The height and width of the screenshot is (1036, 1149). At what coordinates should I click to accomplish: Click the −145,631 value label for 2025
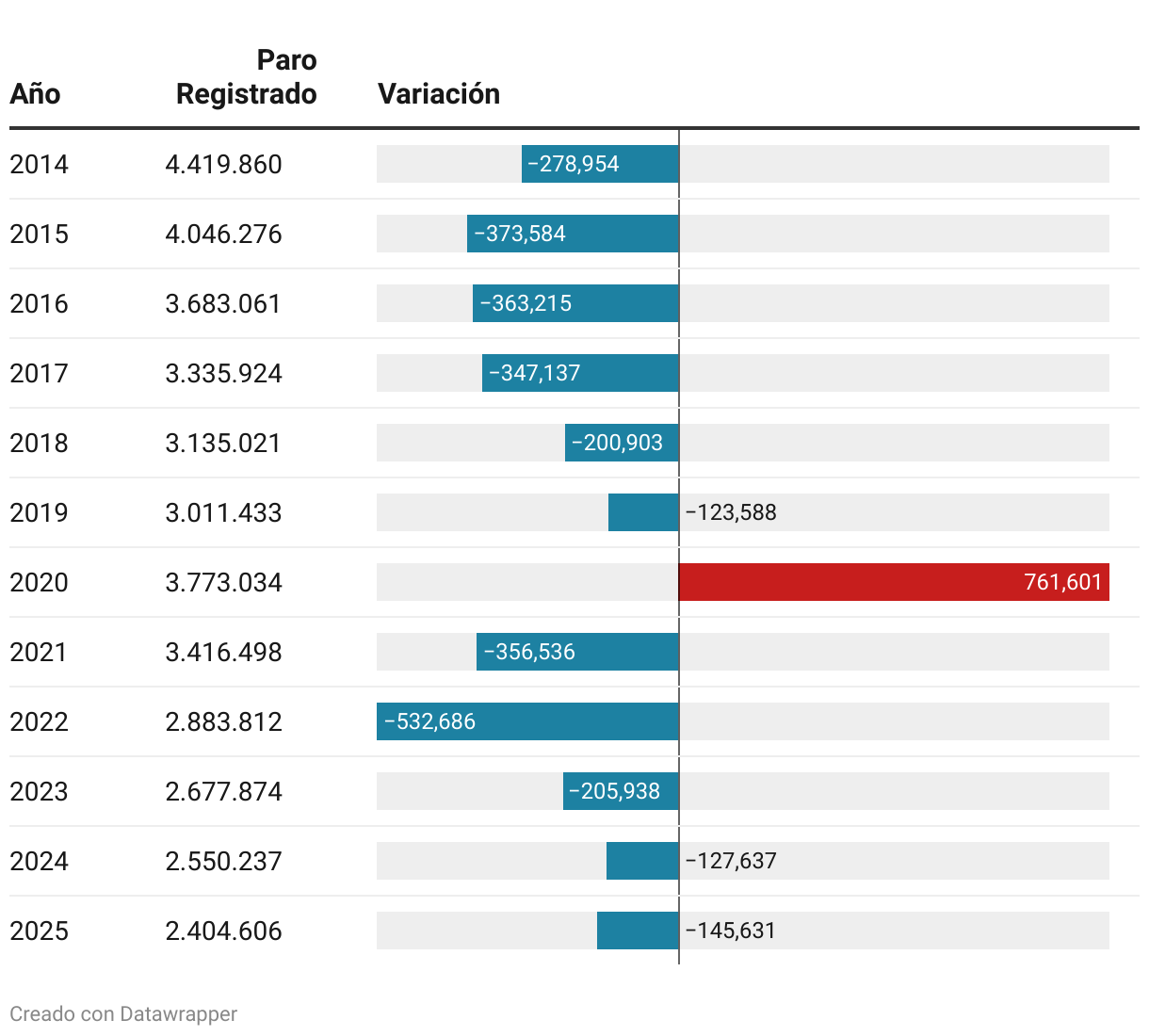point(731,931)
